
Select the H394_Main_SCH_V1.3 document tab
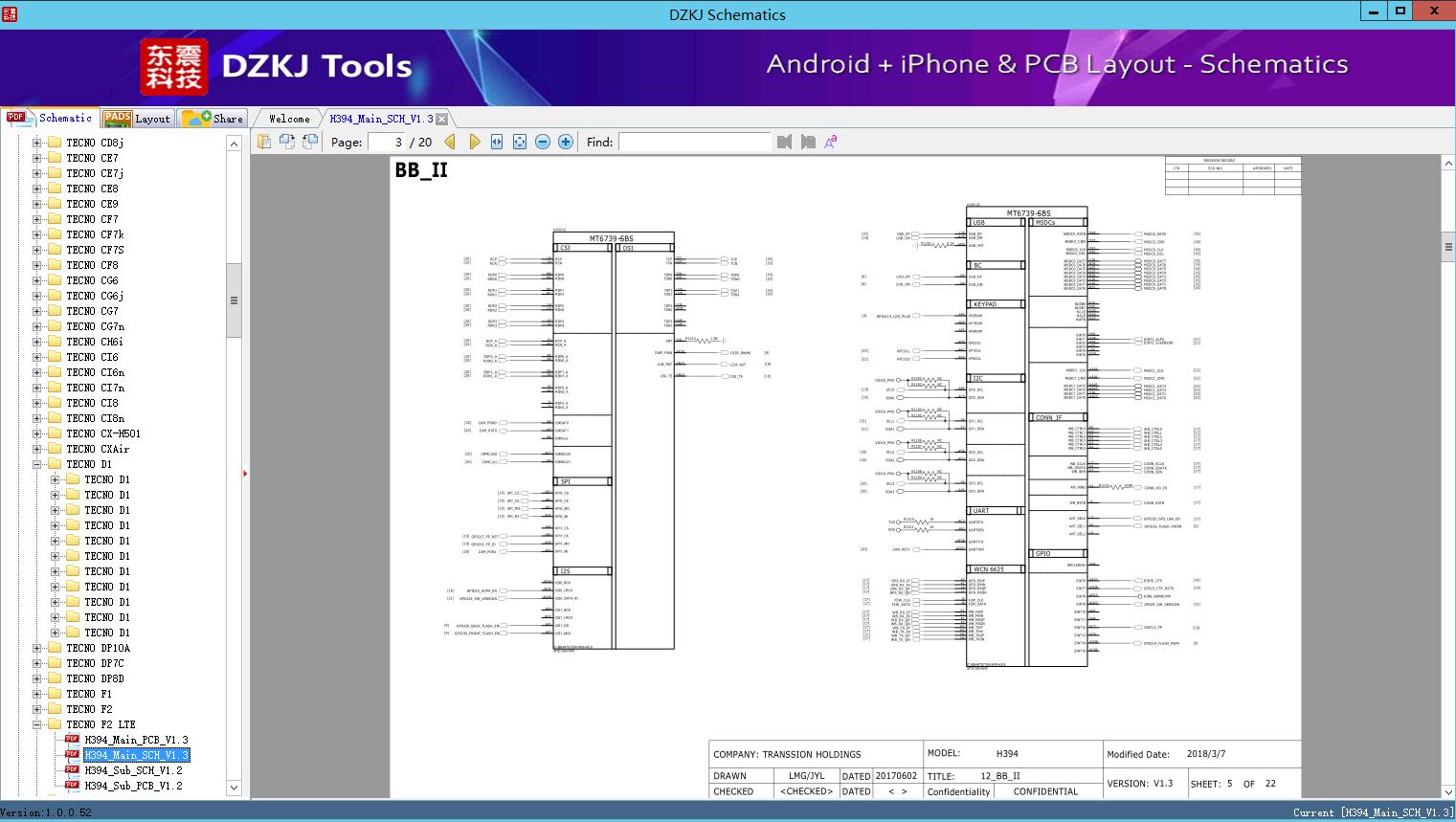point(381,119)
